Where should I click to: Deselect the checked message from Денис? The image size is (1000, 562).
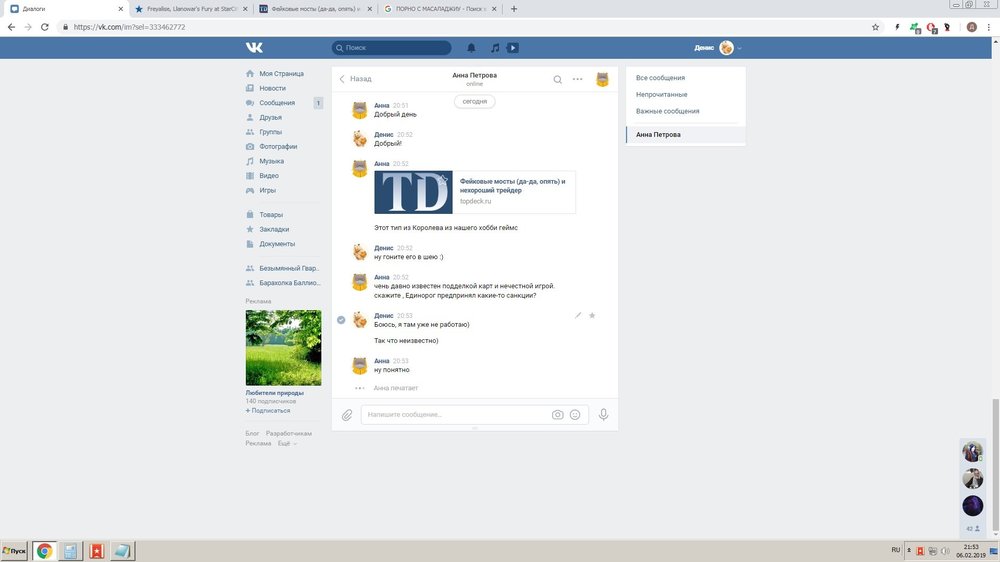click(x=341, y=320)
